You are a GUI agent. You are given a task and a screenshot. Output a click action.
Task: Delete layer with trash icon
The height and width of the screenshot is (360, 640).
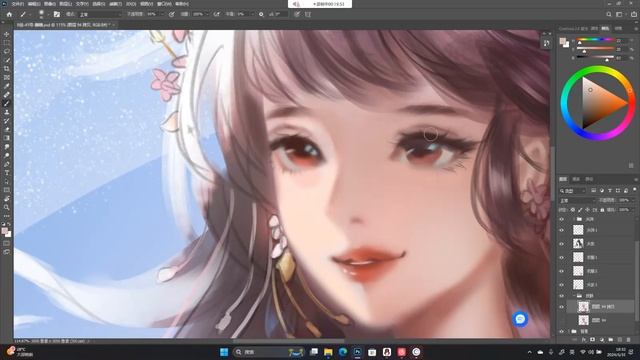pos(629,340)
